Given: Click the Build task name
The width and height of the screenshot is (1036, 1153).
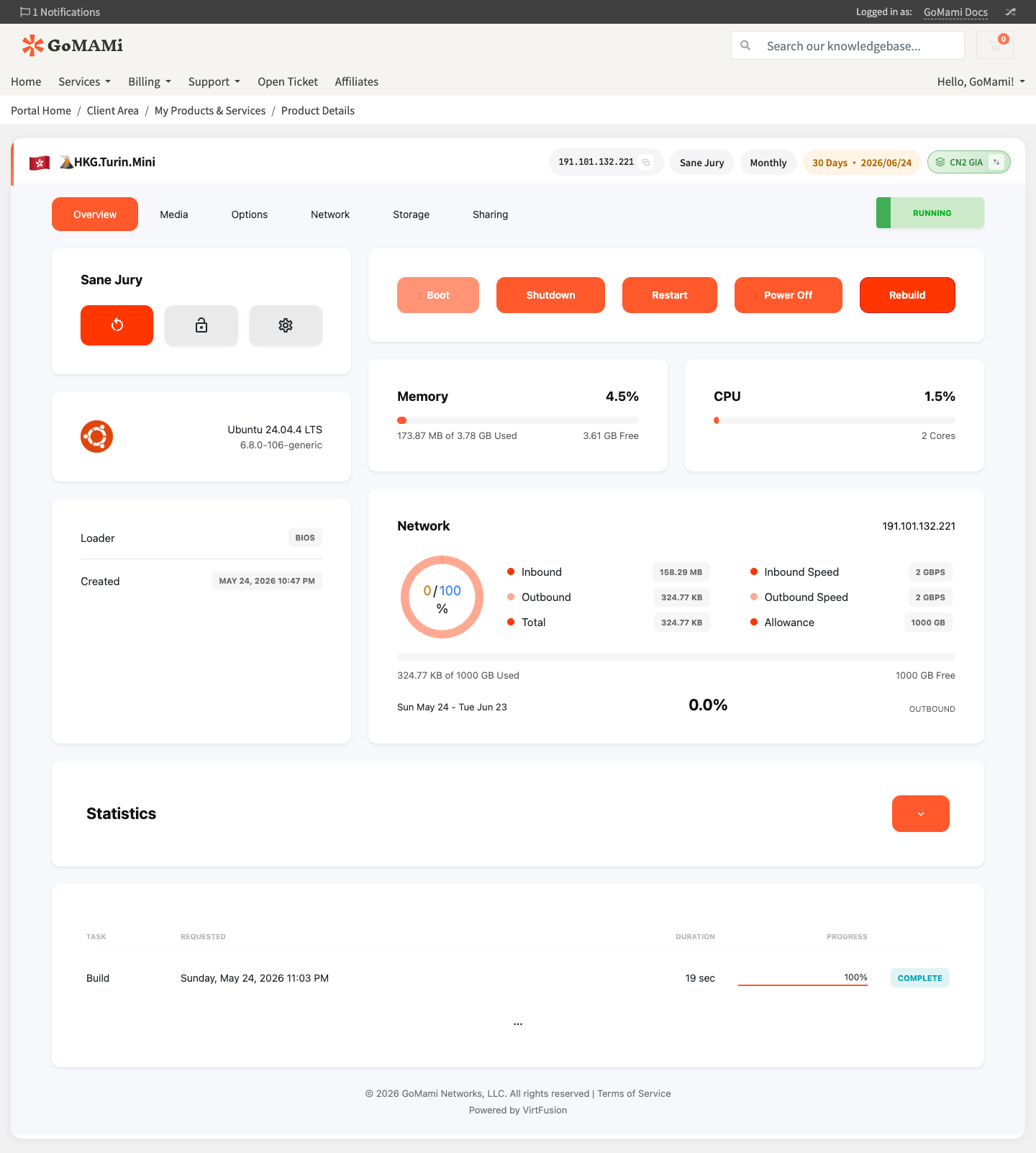Looking at the screenshot, I should coord(98,978).
